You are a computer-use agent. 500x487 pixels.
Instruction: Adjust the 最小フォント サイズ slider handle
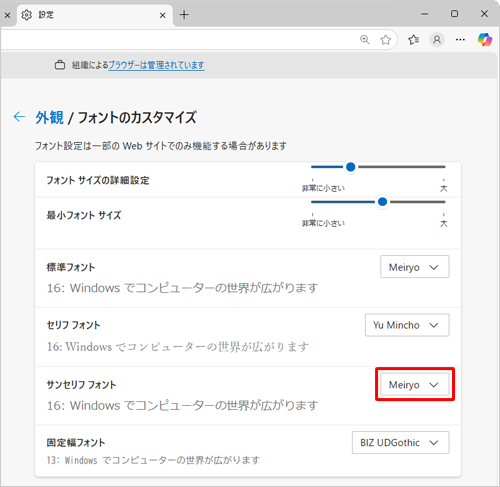(383, 202)
